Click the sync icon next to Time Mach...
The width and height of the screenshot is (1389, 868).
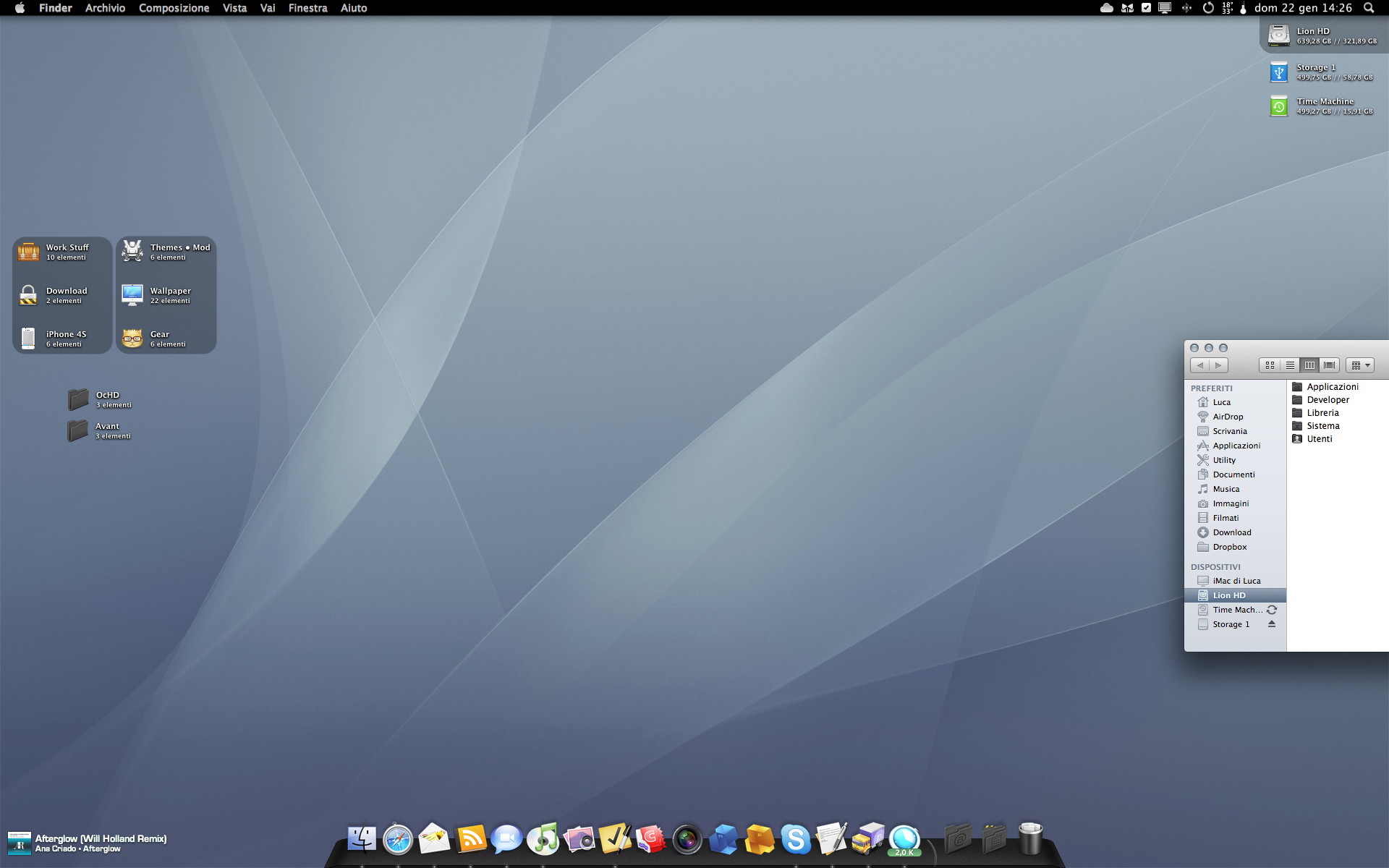1272,610
